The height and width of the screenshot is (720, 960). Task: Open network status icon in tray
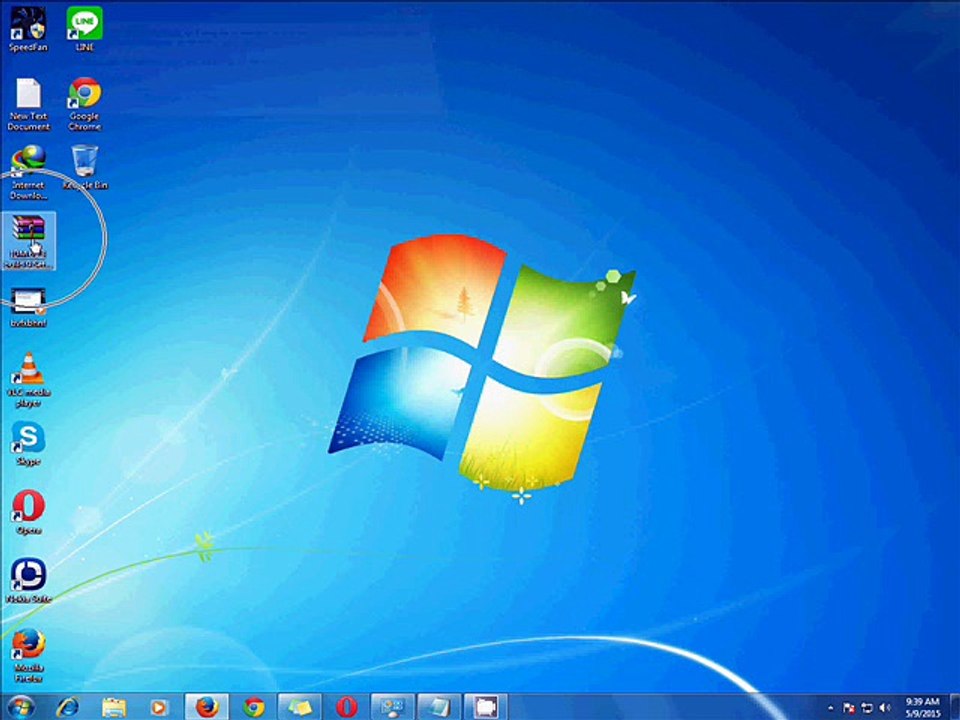[x=867, y=708]
